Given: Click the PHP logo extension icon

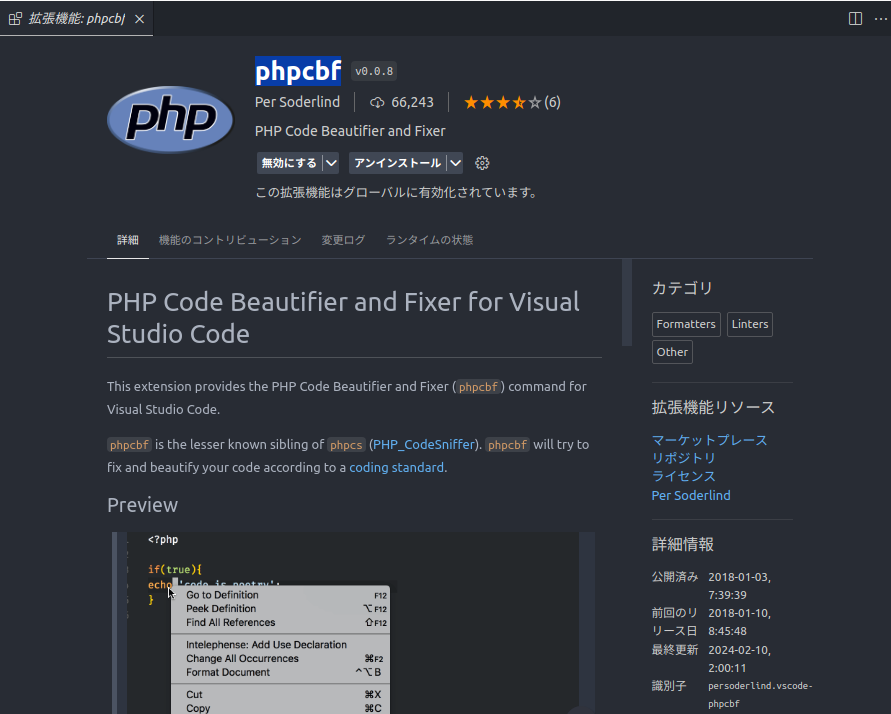Looking at the screenshot, I should [170, 119].
